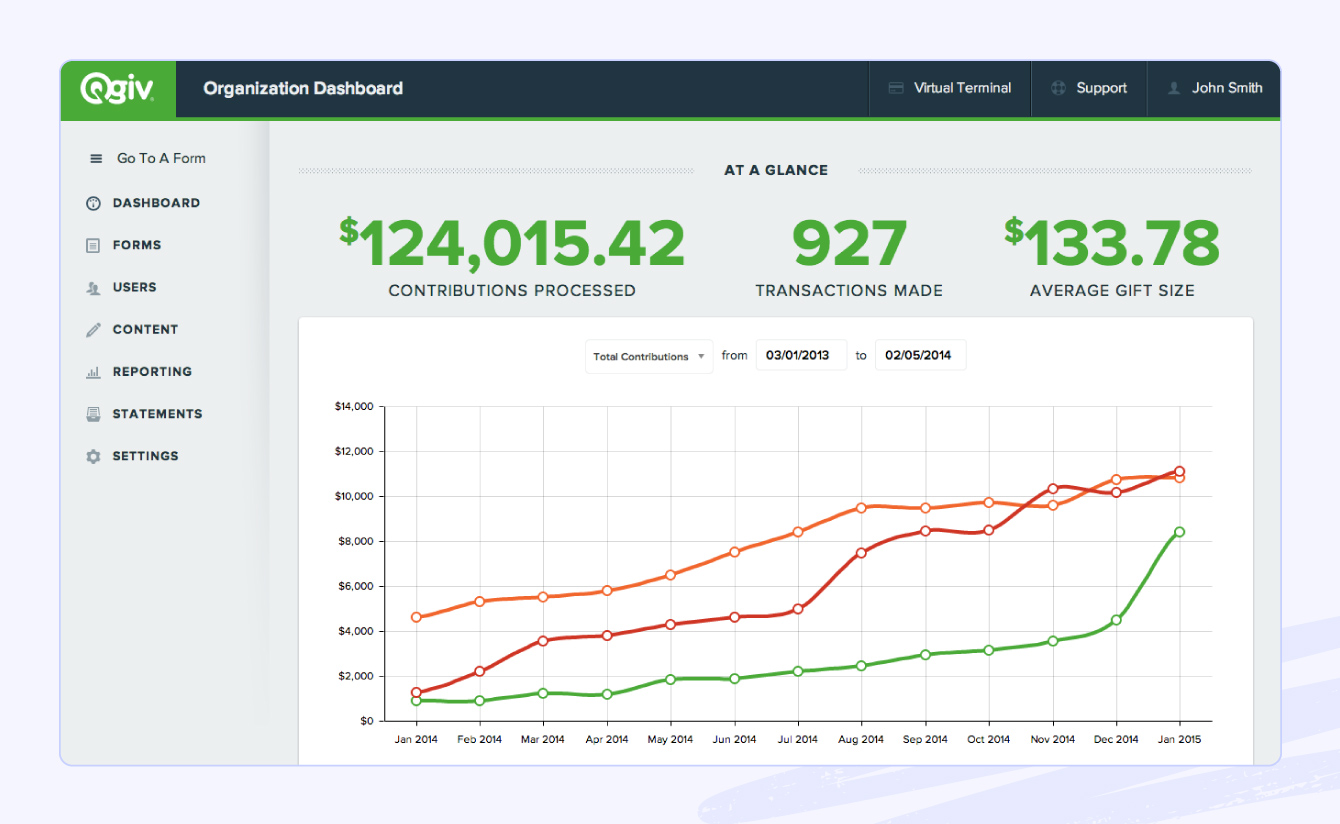Viewport: 1340px width, 824px height.
Task: Click red line data point at Aug 2014
Action: (861, 553)
